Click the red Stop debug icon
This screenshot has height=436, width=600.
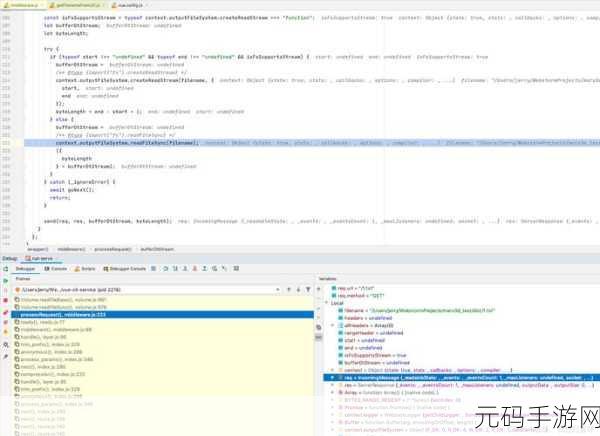(5, 300)
